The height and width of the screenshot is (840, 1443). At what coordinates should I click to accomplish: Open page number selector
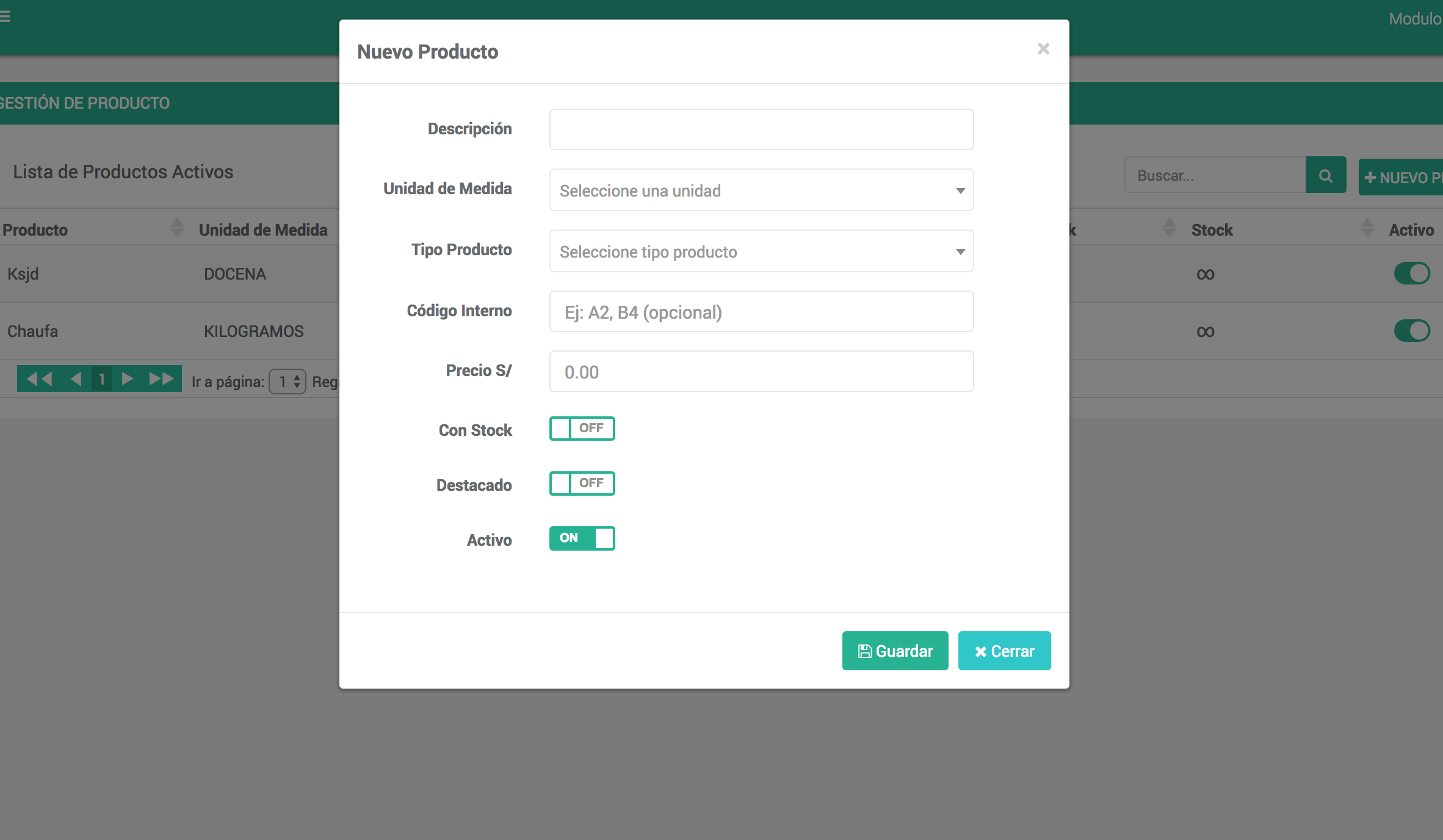pos(288,382)
